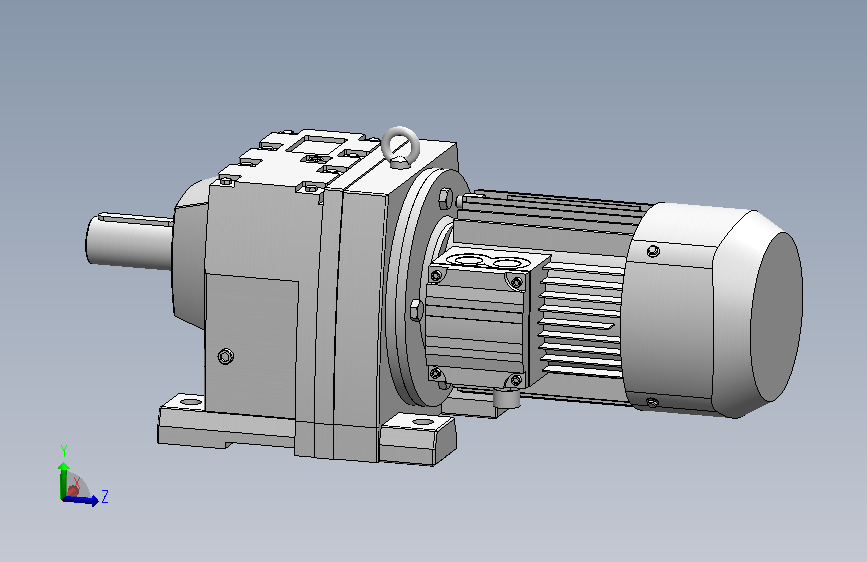Click the blue Z axis arrow on triad
The image size is (867, 562).
pyautogui.click(x=82, y=500)
